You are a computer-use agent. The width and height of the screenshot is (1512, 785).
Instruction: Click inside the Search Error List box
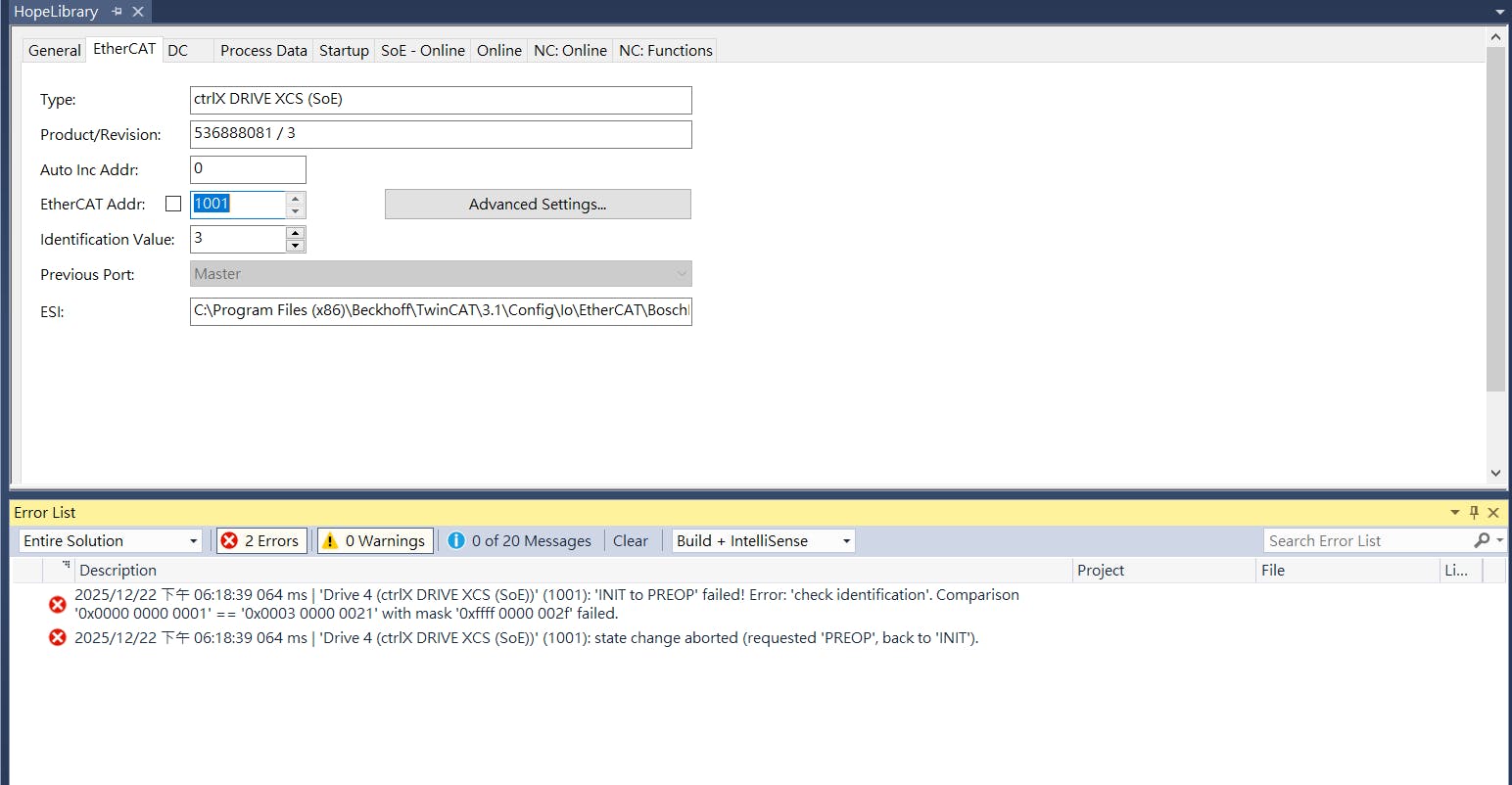1366,540
